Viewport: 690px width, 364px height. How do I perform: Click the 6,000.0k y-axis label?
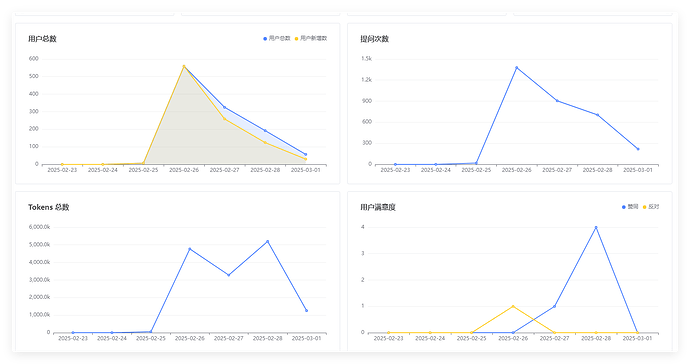[x=40, y=227]
